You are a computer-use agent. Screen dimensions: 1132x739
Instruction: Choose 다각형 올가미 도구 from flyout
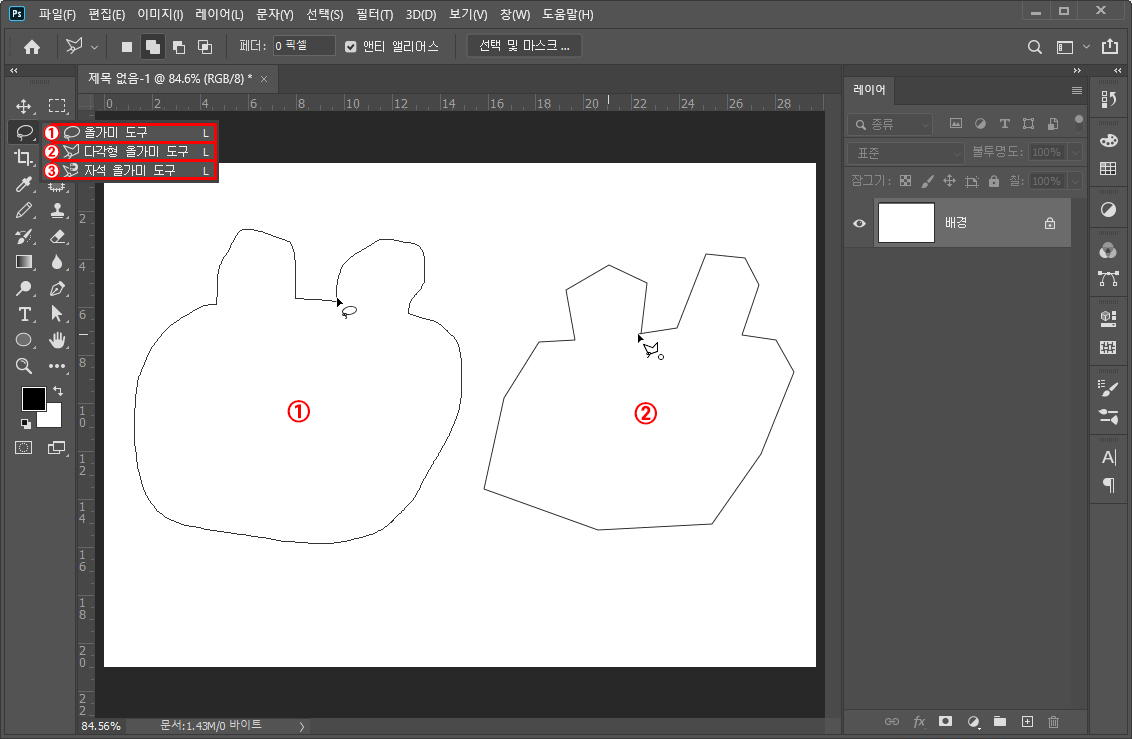pos(129,152)
